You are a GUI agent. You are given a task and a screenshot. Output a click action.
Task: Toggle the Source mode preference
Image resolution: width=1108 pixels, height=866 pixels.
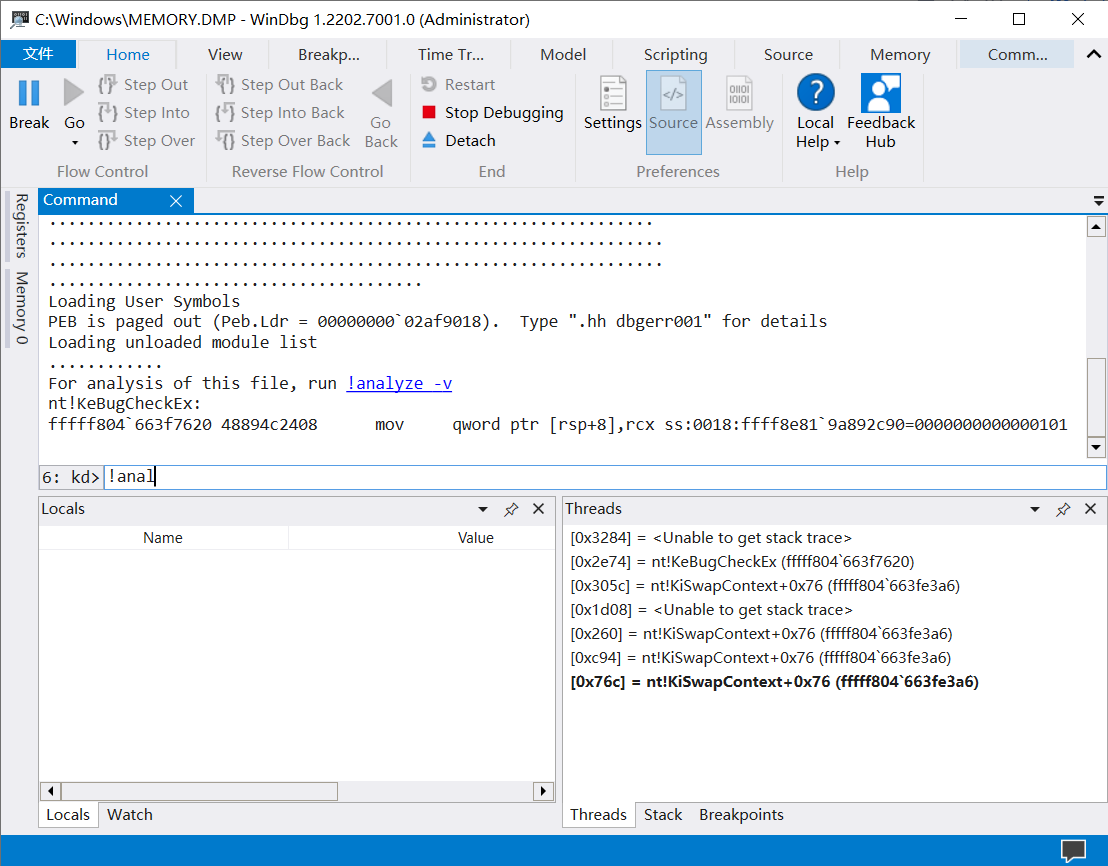(673, 112)
